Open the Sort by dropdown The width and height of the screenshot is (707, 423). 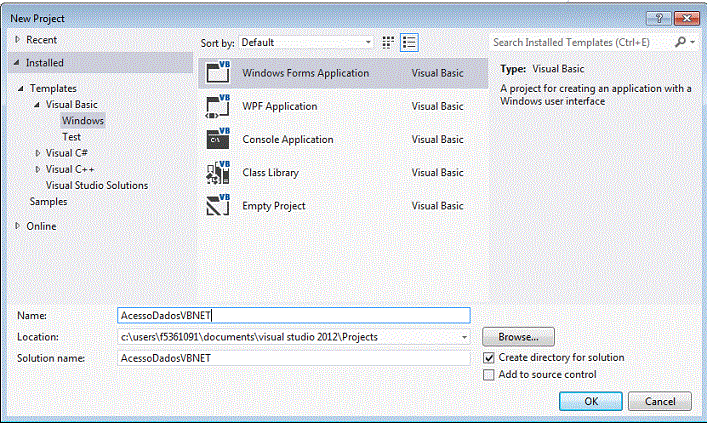point(306,42)
